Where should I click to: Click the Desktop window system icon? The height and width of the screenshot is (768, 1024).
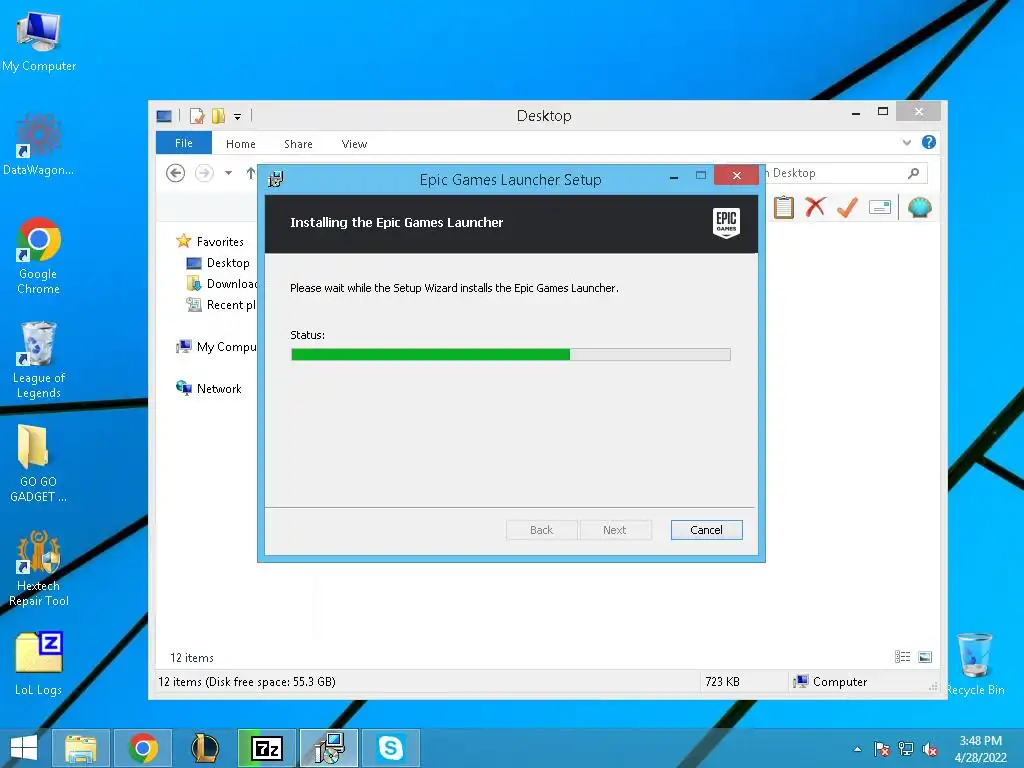[x=164, y=116]
